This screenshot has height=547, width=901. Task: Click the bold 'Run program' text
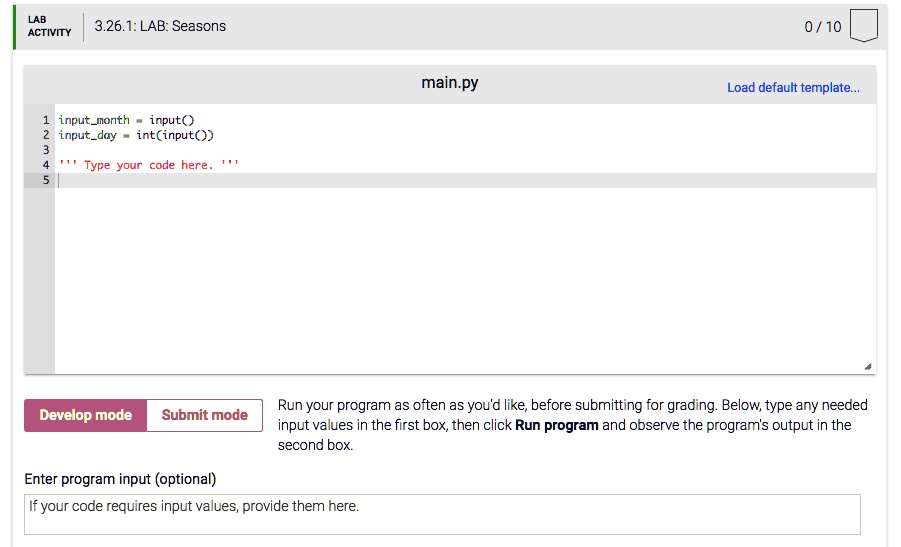(x=557, y=425)
